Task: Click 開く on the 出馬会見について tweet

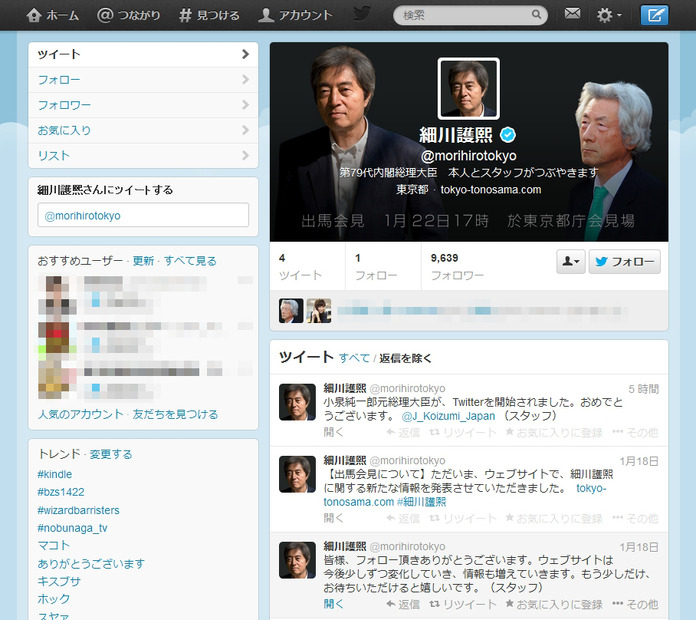Action: [333, 518]
